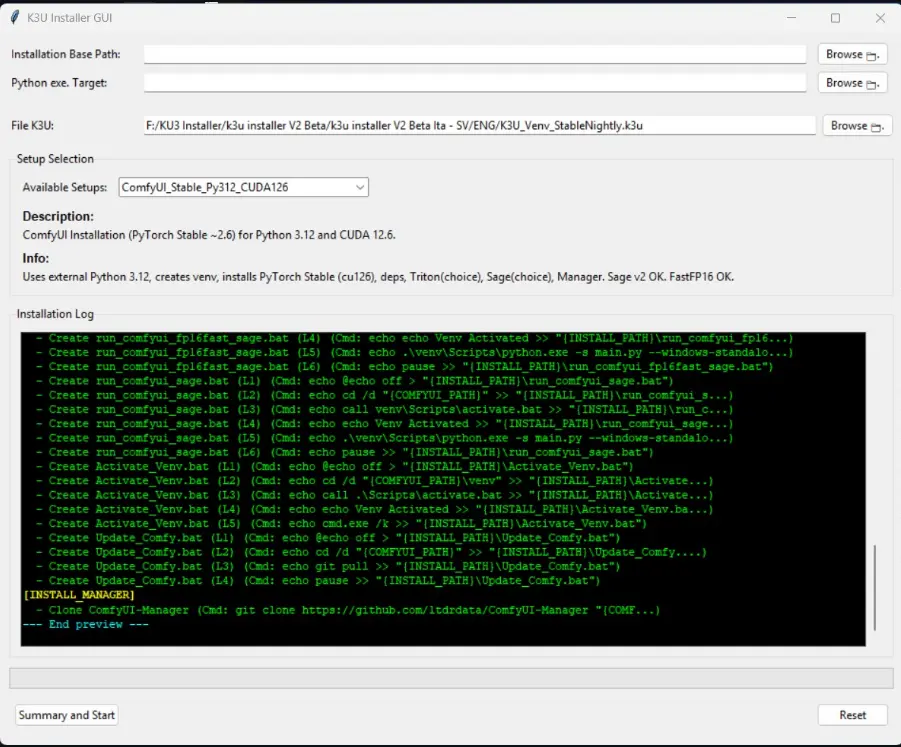Click the run_comfyui_sage.bat (L2) log line
The image size is (901, 747).
point(384,395)
